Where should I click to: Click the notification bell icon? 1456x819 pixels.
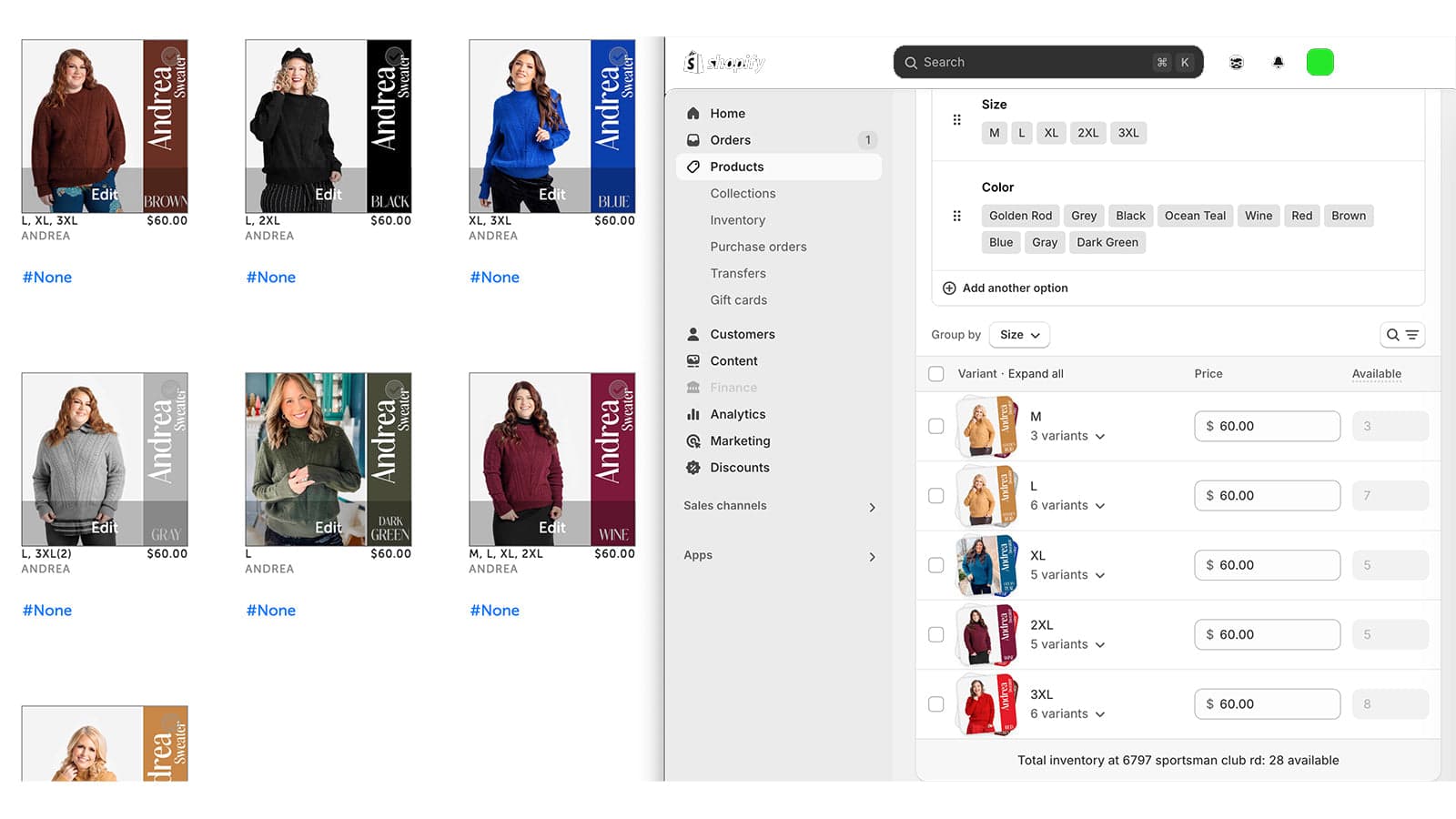(x=1278, y=62)
